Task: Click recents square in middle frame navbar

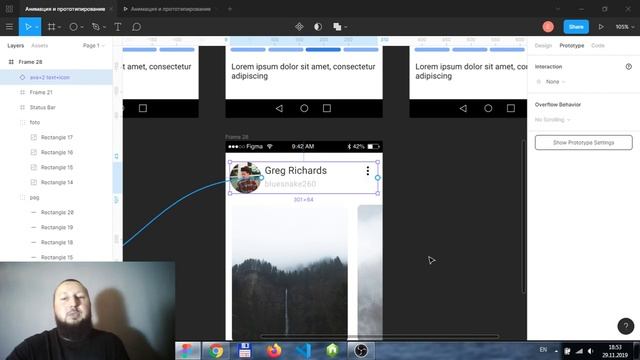Action: coord(327,108)
